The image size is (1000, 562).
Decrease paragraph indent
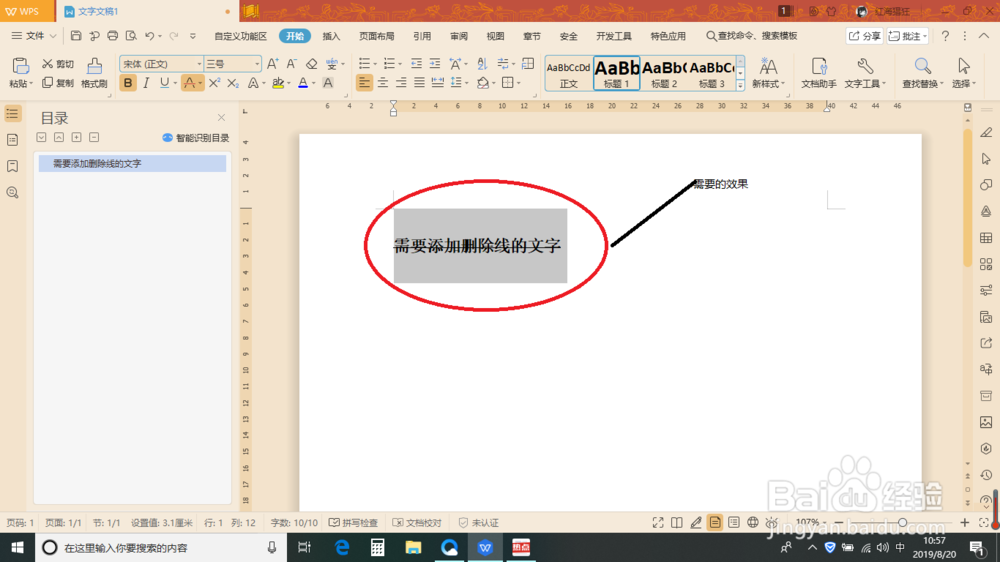pyautogui.click(x=416, y=64)
